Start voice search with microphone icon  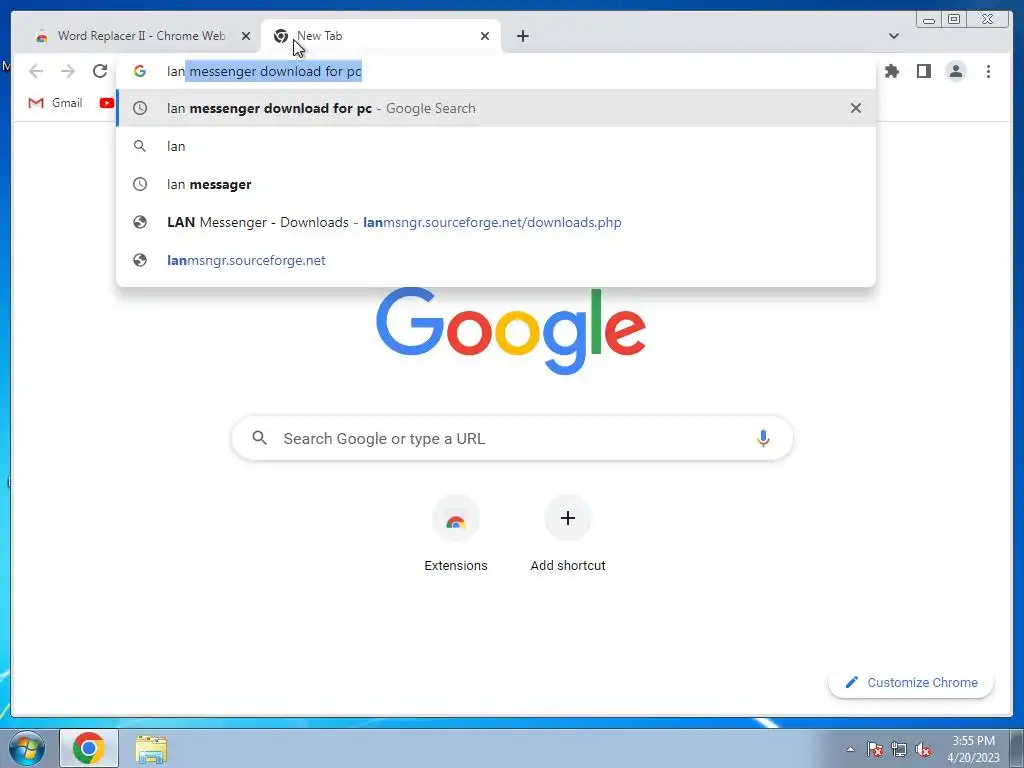763,438
